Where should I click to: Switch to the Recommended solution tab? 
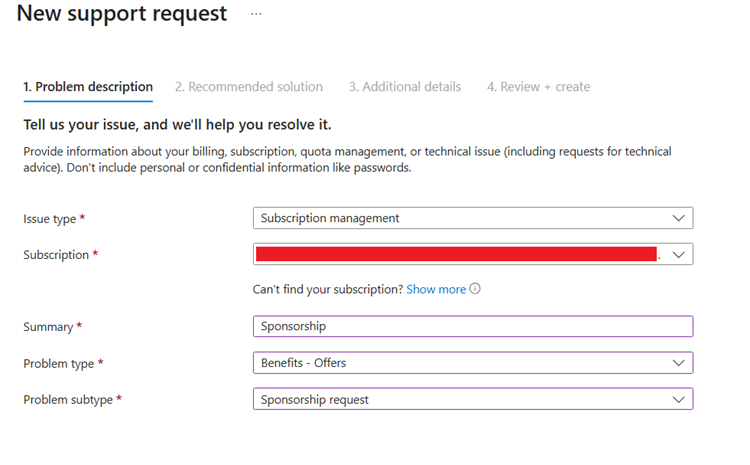[249, 87]
